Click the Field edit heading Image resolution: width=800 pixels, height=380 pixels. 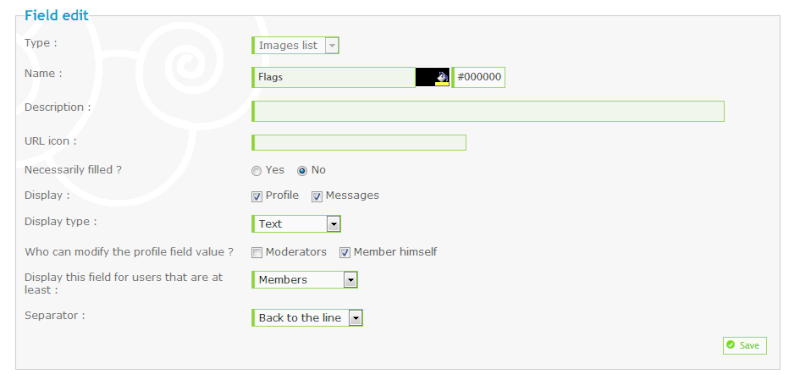click(x=57, y=15)
